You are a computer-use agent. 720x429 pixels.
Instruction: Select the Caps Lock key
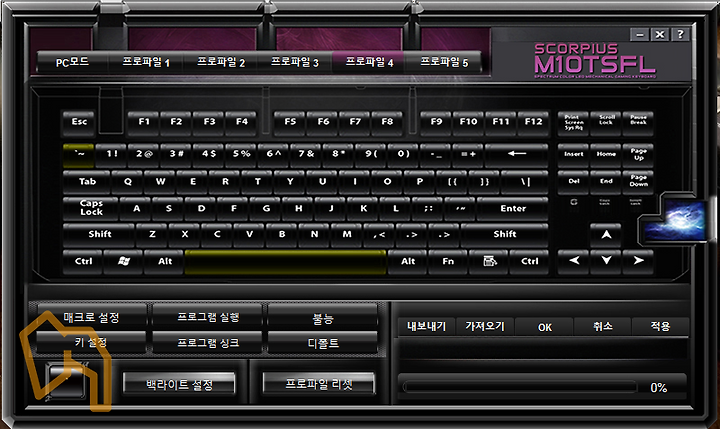pos(91,208)
